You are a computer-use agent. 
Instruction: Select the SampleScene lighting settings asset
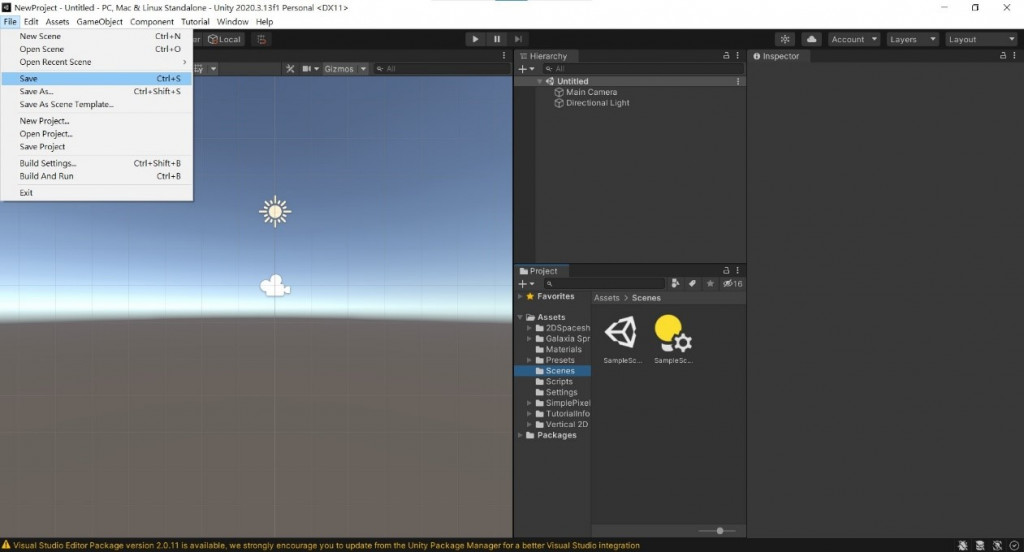point(673,339)
